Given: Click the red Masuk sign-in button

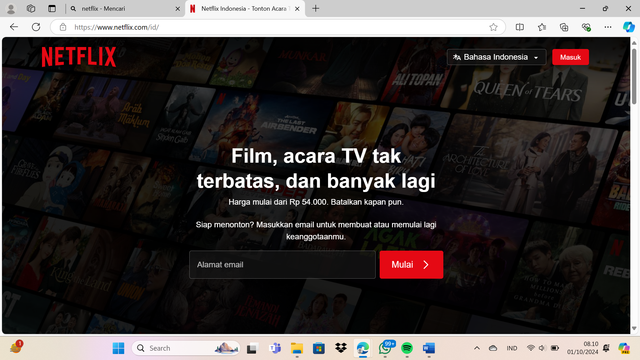Looking at the screenshot, I should click(x=570, y=57).
